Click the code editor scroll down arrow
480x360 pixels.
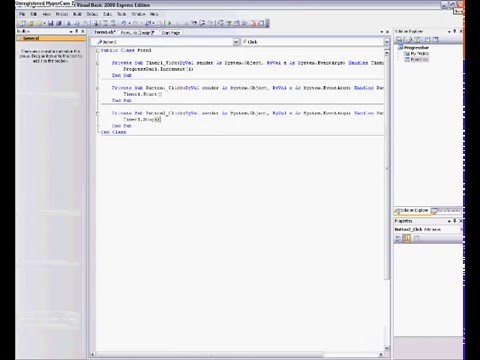tap(387, 348)
